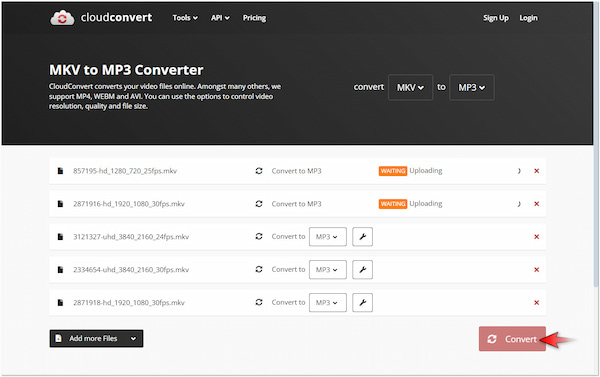600x377 pixels.
Task: Open wrench settings for 2871918-hd file
Action: [362, 302]
